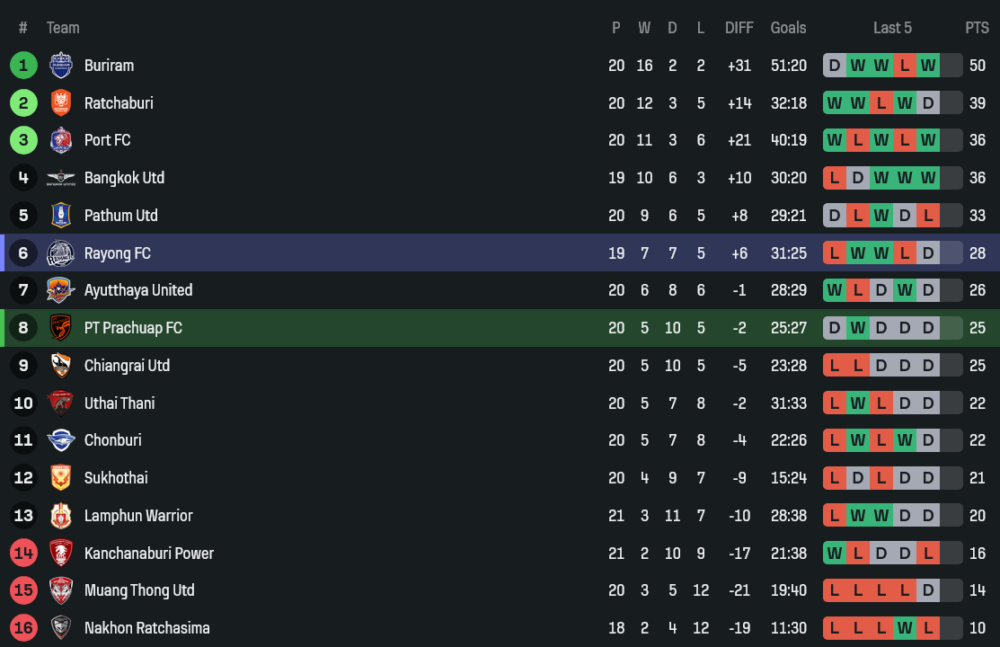Click the Ratchaburi club crest icon
Image resolution: width=1000 pixels, height=647 pixels.
tap(61, 103)
